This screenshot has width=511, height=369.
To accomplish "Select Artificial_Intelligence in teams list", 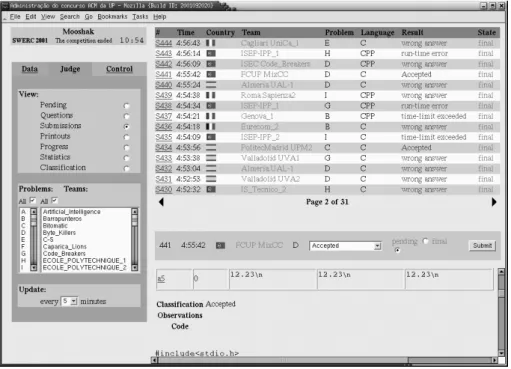I will [71, 212].
